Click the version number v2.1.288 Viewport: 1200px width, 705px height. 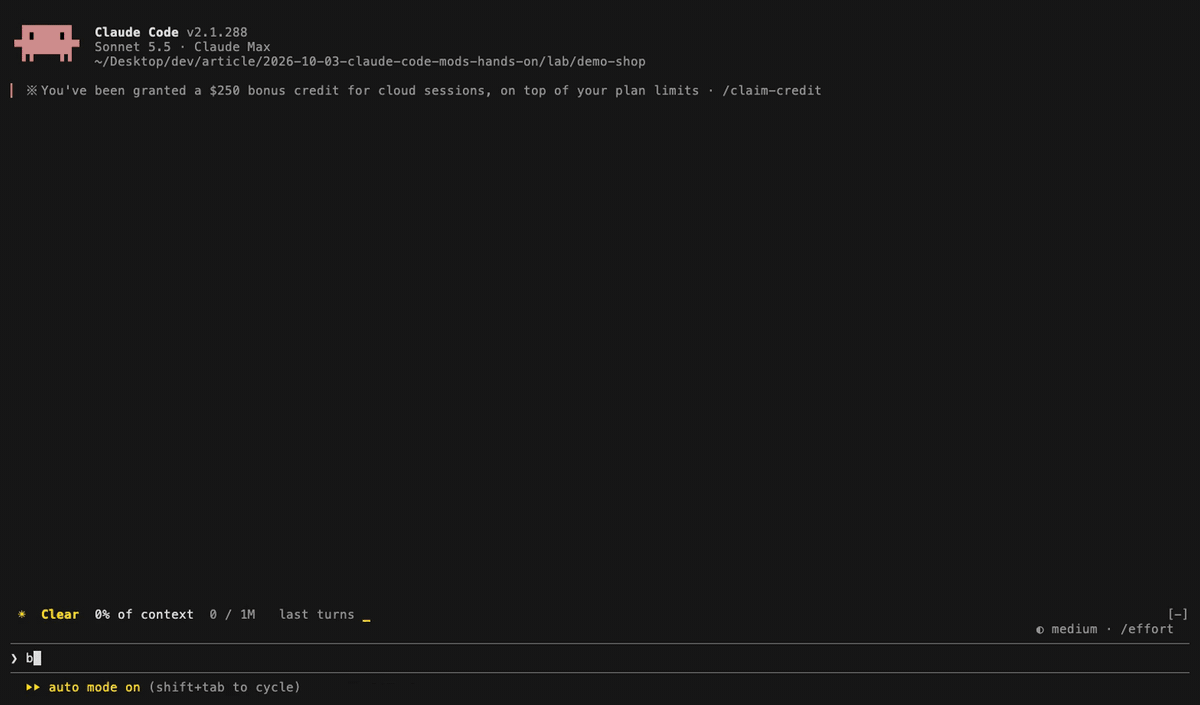(217, 32)
